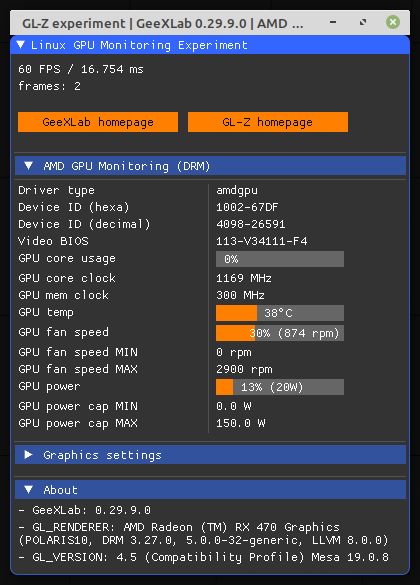Viewport: 420px width, 585px height.
Task: Select the 'Video BIOS' label
Action: 53,241
